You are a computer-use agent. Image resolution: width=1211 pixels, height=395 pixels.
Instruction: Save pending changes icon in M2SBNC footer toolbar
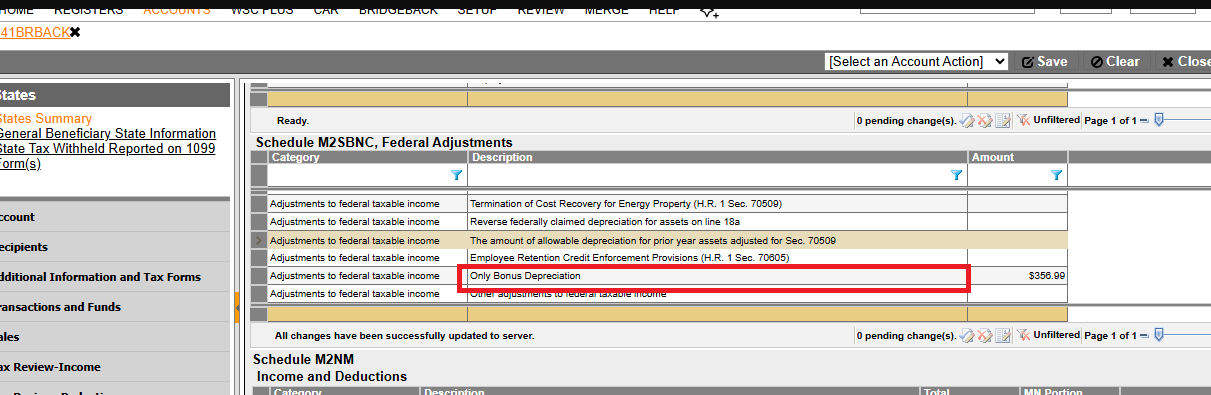(x=966, y=335)
